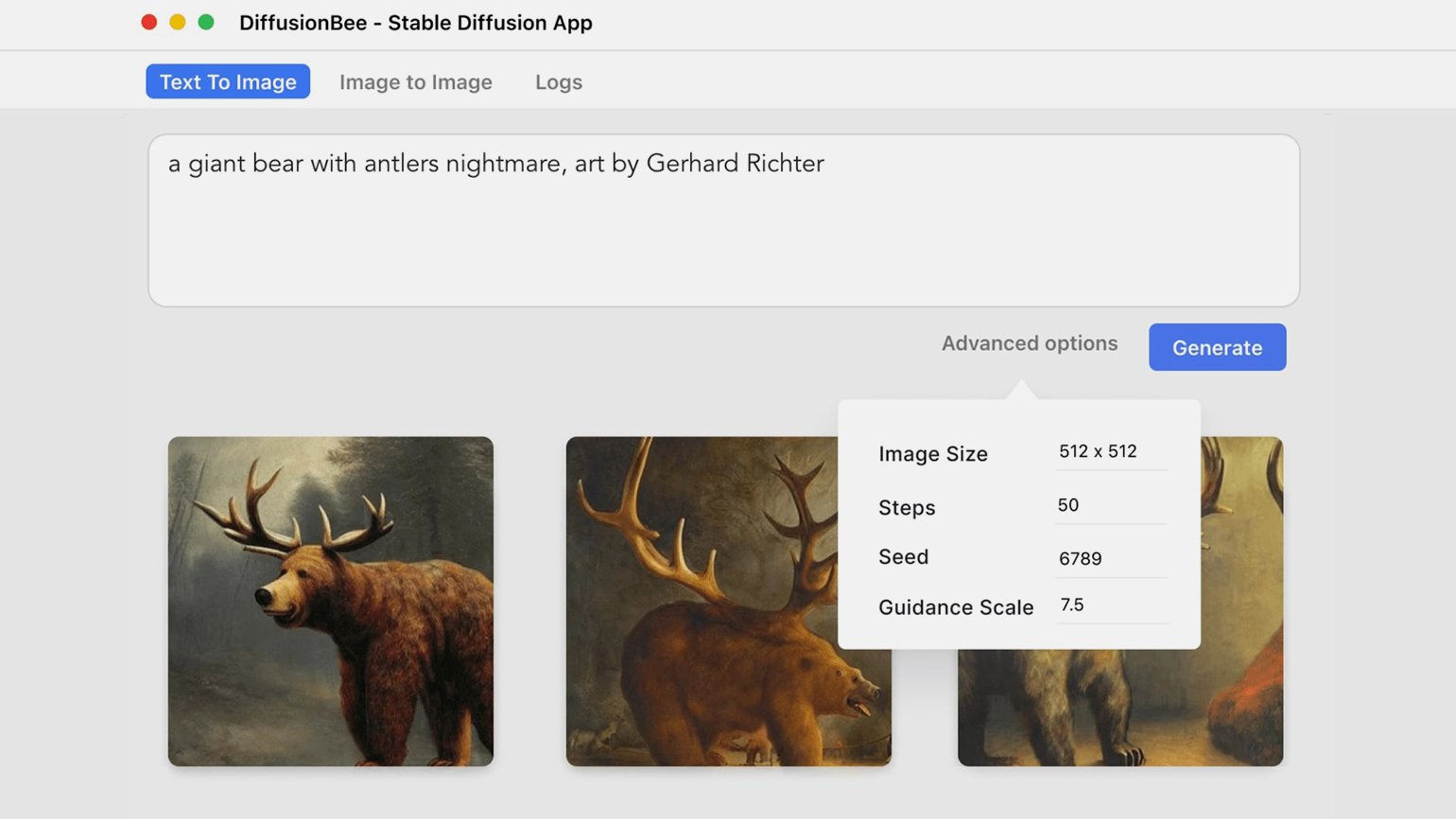Screen dimensions: 1456x819
Task: Open the Logs tab
Action: pos(558,82)
